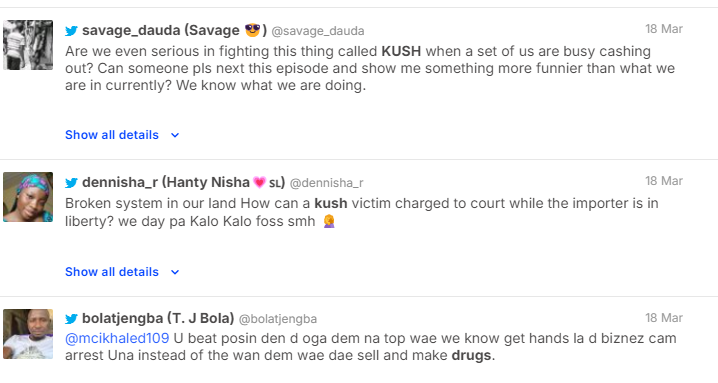Click the 18 Mar date on dennisha_r's tweet
This screenshot has height=383, width=718.
[664, 181]
